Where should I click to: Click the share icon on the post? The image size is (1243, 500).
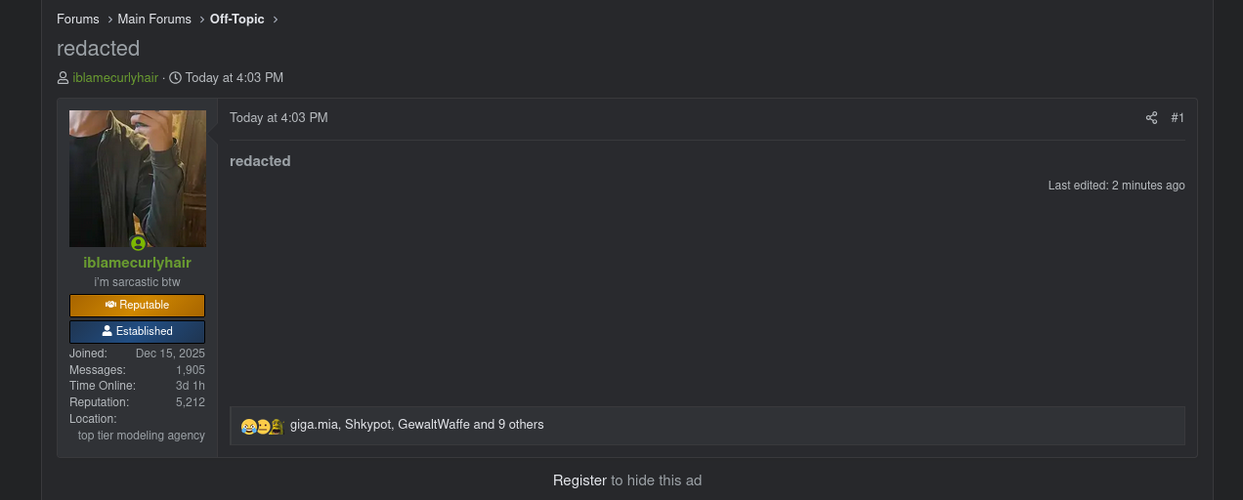pyautogui.click(x=1151, y=118)
